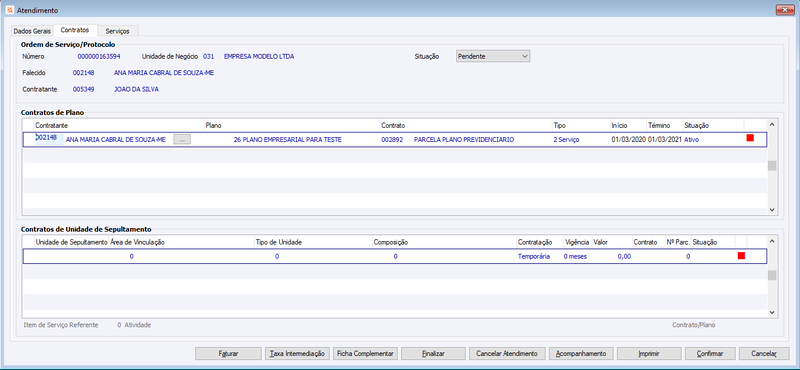Click the Finalizar button
This screenshot has height=370, width=800.
point(433,353)
